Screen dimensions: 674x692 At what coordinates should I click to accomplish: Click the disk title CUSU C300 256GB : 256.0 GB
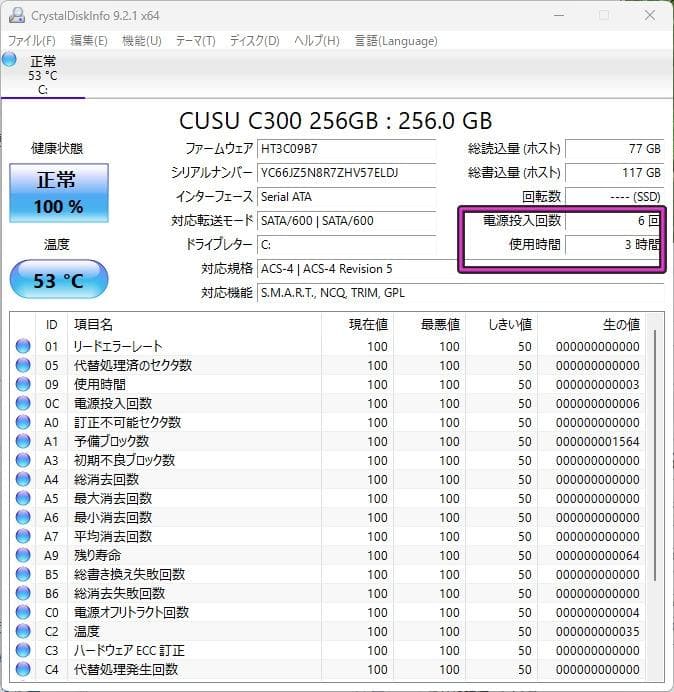[x=335, y=120]
